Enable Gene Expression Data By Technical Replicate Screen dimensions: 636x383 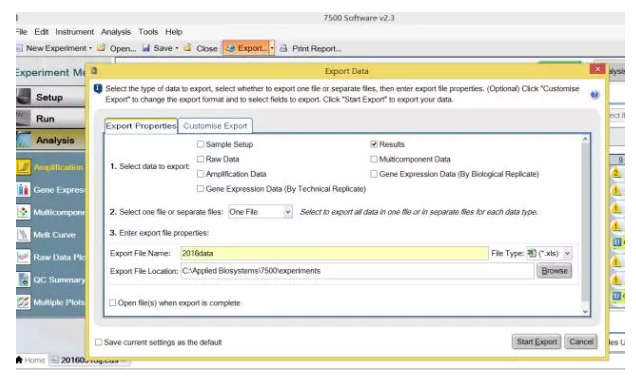click(200, 189)
